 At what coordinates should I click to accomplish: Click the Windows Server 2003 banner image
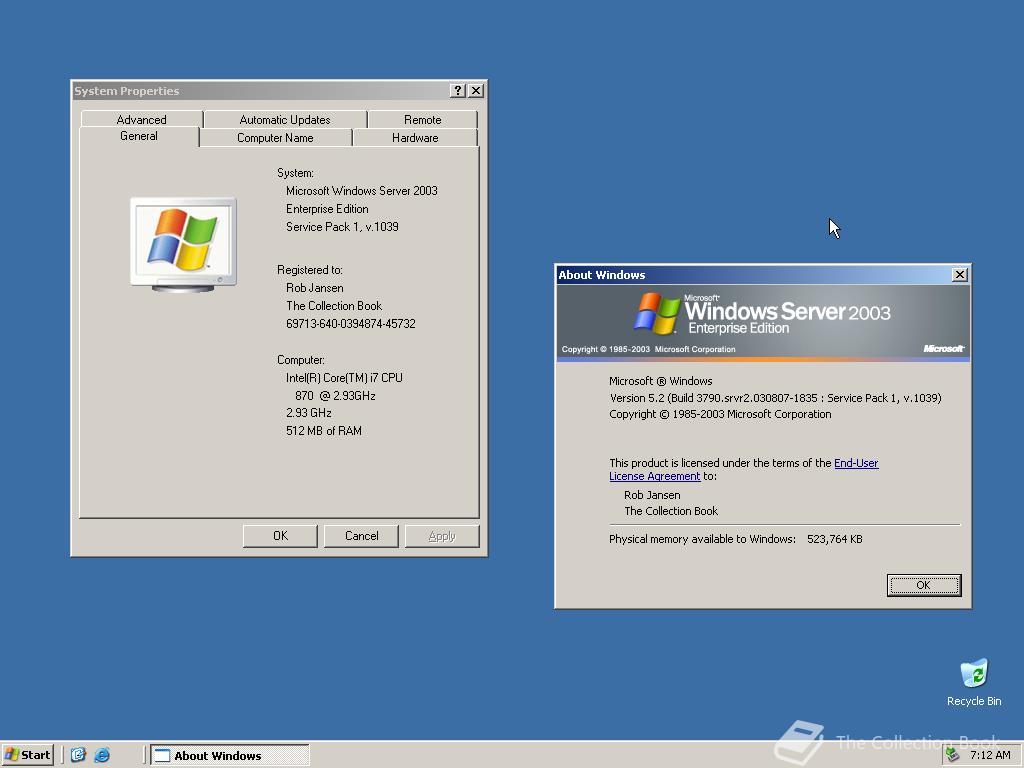pyautogui.click(x=762, y=323)
